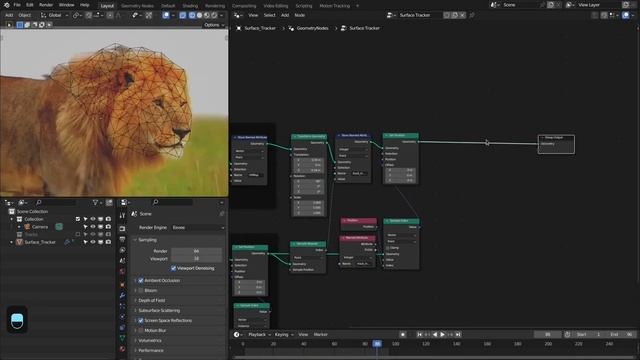
Task: Open the Tool properties tab icon
Action: 122,216
